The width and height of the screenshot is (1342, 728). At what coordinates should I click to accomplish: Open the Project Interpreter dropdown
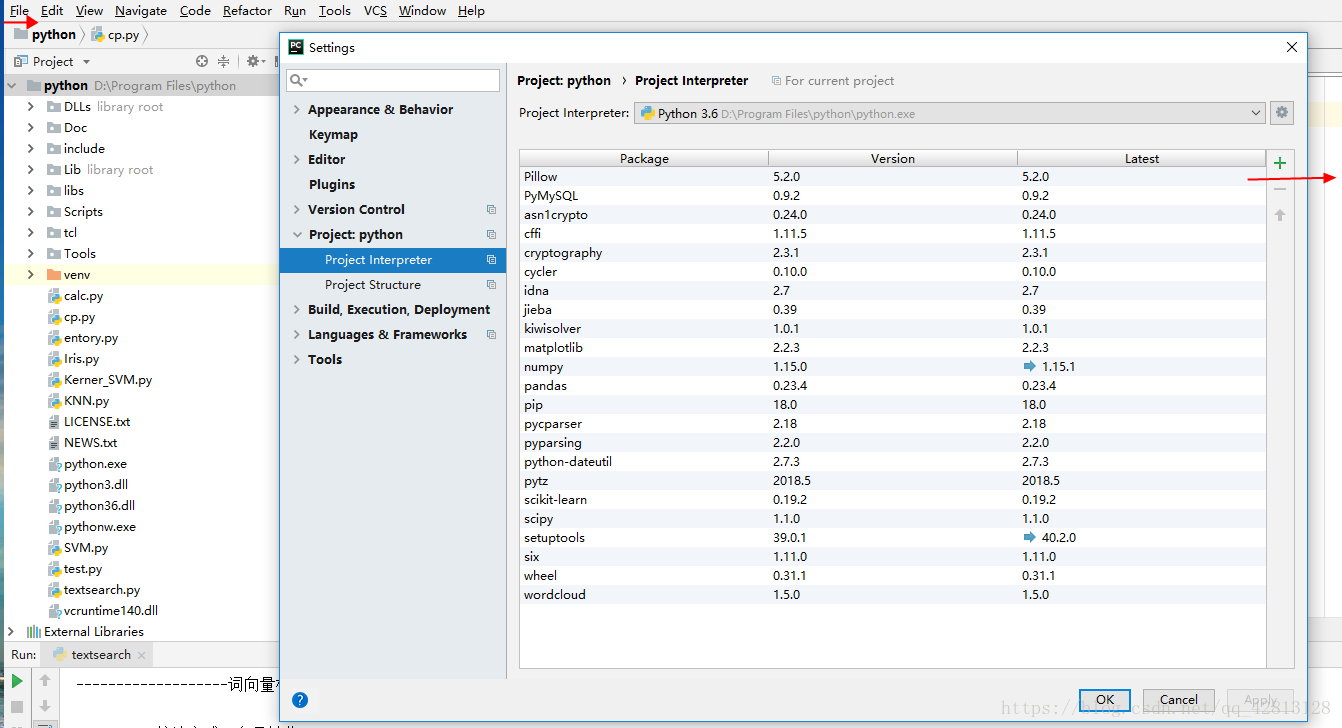pos(949,113)
